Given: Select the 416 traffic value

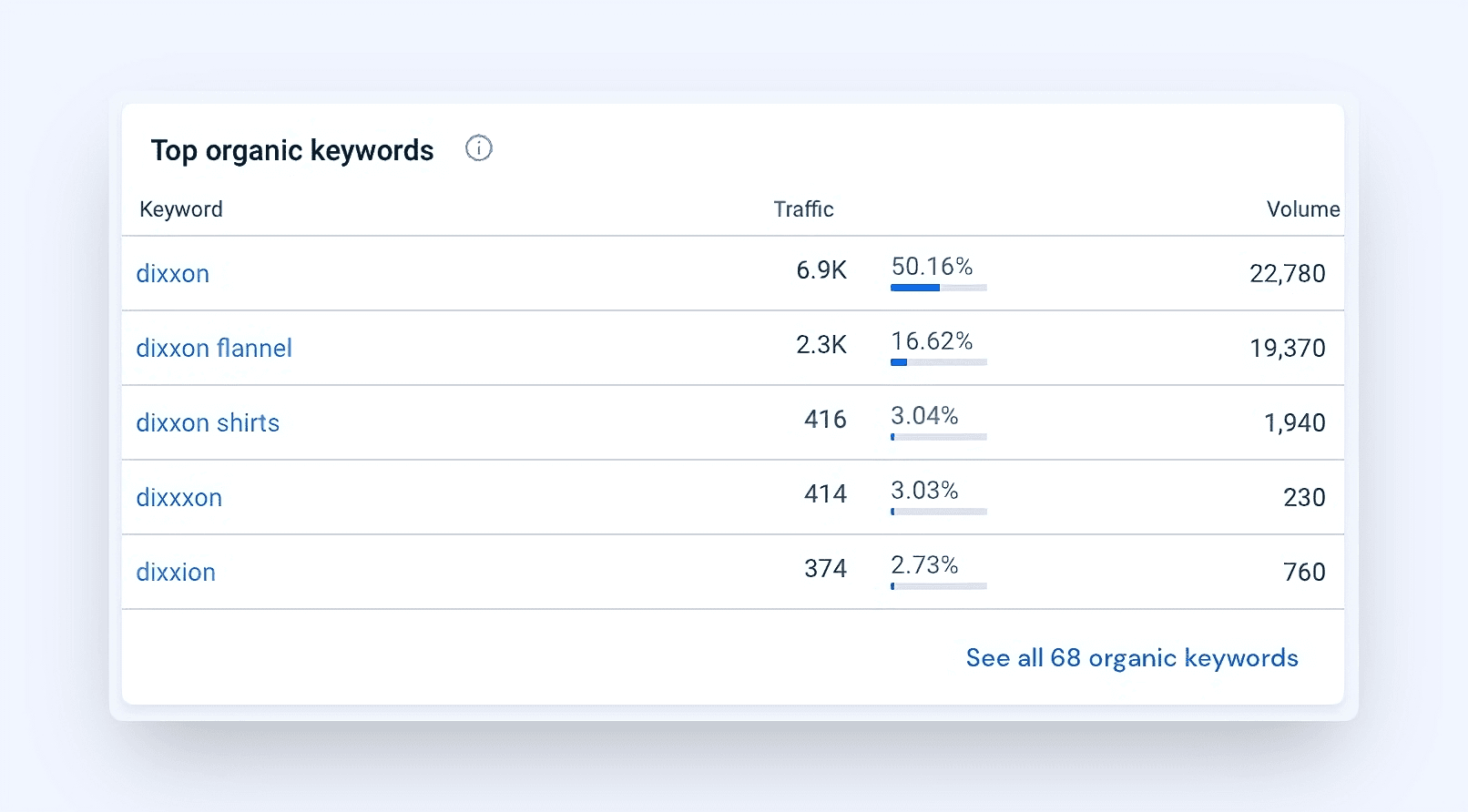Looking at the screenshot, I should 826,420.
